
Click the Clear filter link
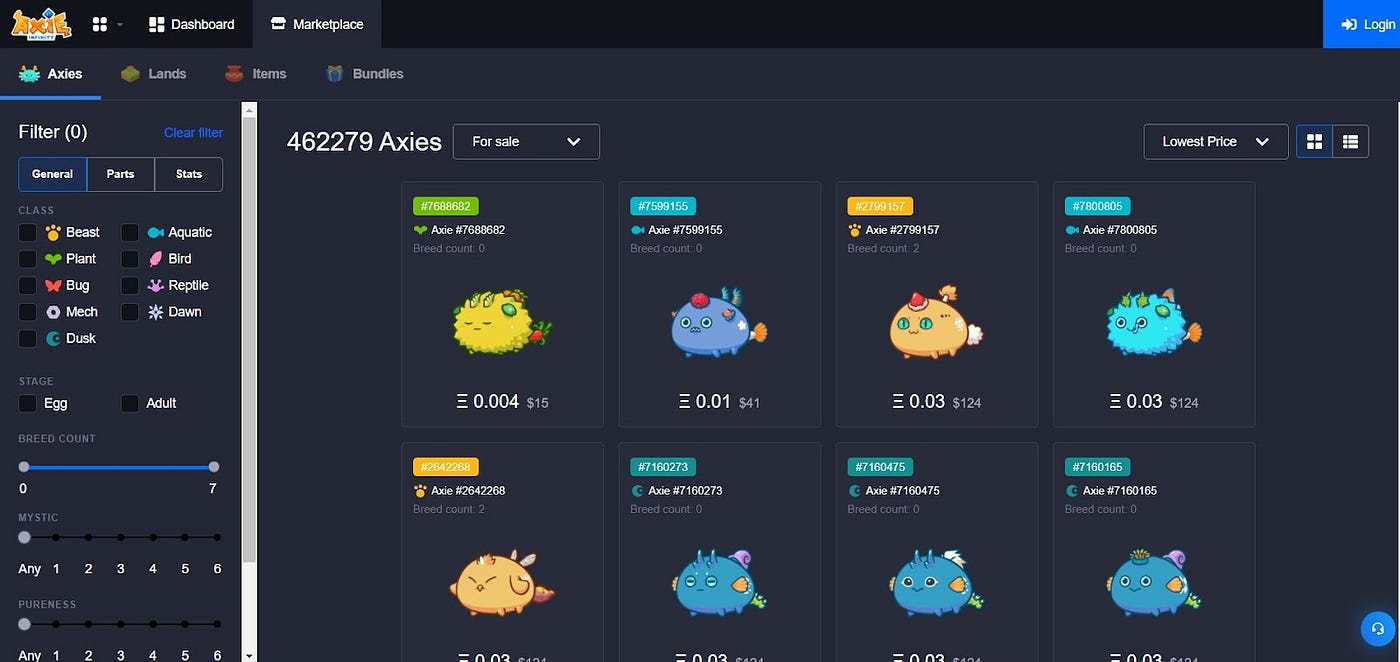tap(193, 132)
